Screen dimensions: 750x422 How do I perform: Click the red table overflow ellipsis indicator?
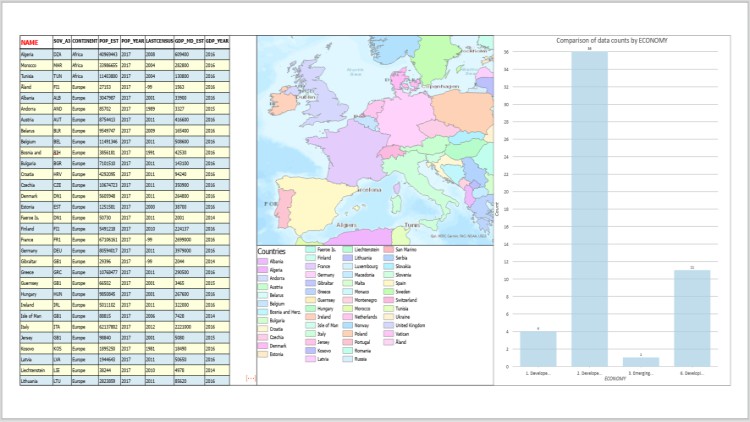(251, 378)
